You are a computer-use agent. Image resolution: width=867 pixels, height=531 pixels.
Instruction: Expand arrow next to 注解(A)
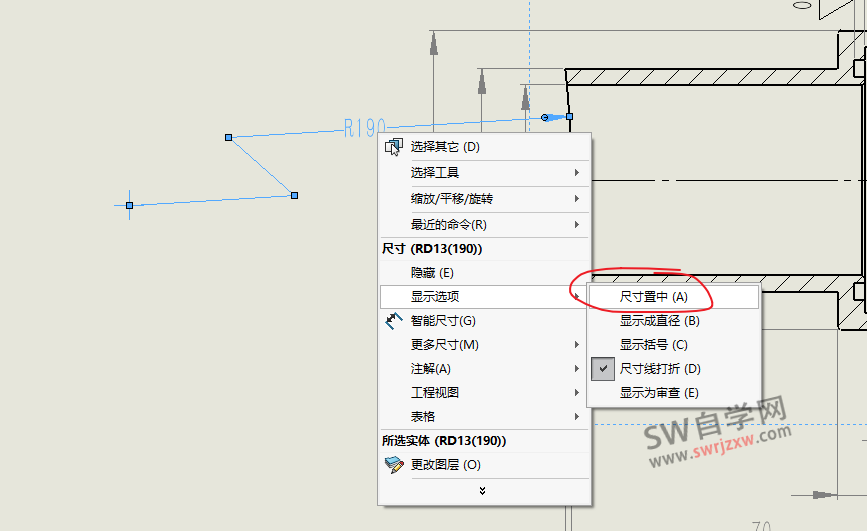577,368
